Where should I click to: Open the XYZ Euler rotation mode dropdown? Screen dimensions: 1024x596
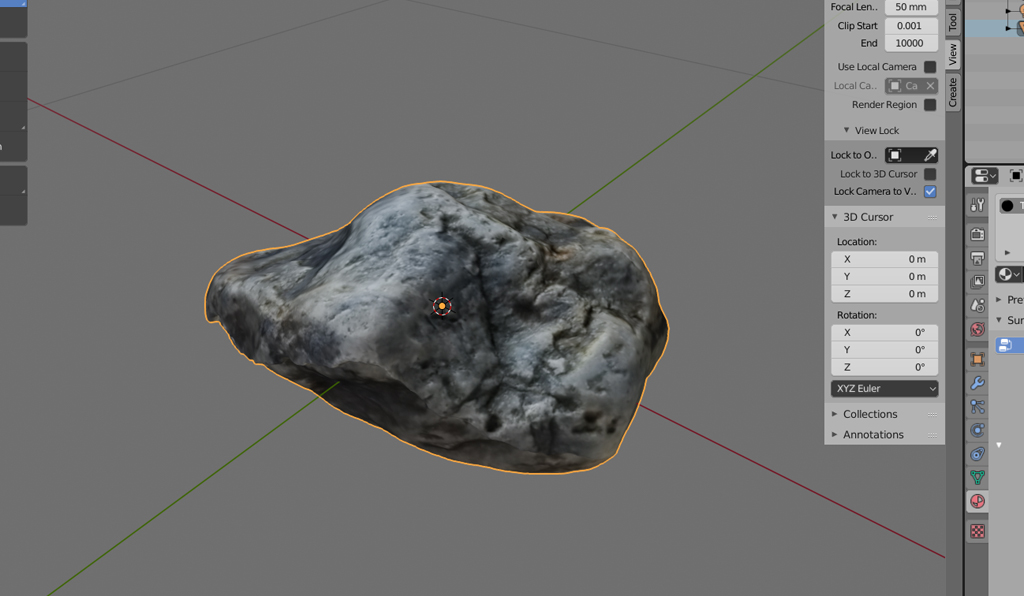tap(884, 389)
